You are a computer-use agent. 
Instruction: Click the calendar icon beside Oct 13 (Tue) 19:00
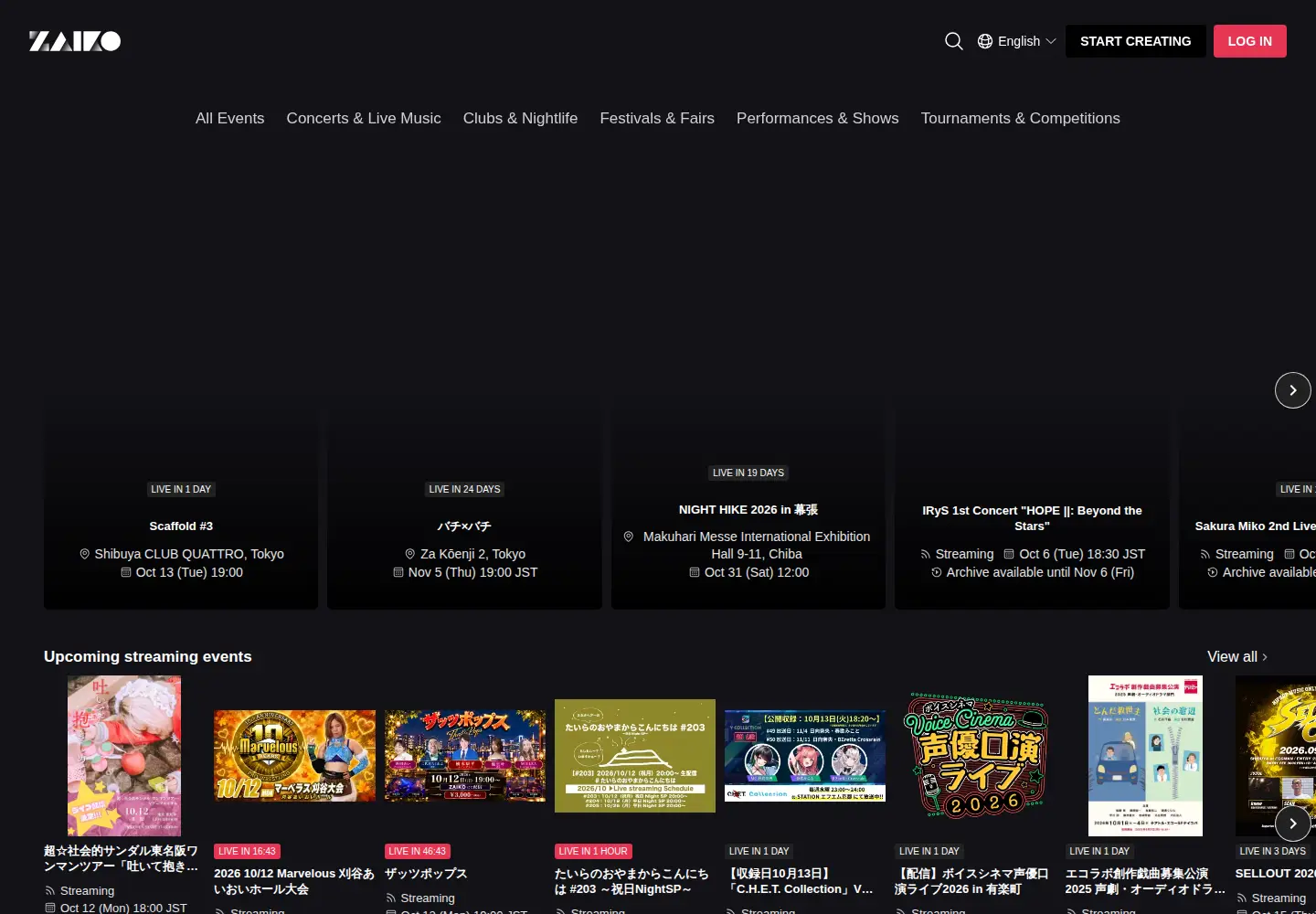click(126, 572)
